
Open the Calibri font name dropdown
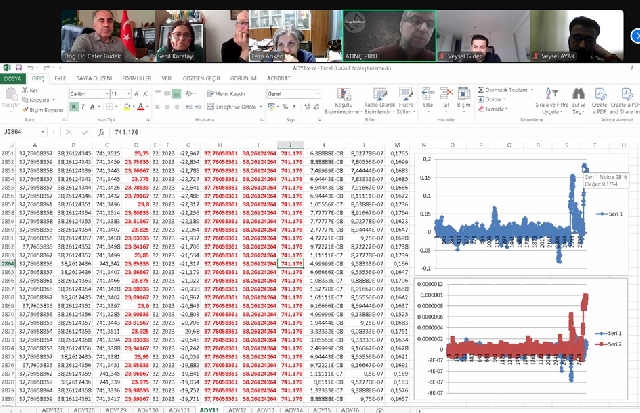pyautogui.click(x=107, y=93)
